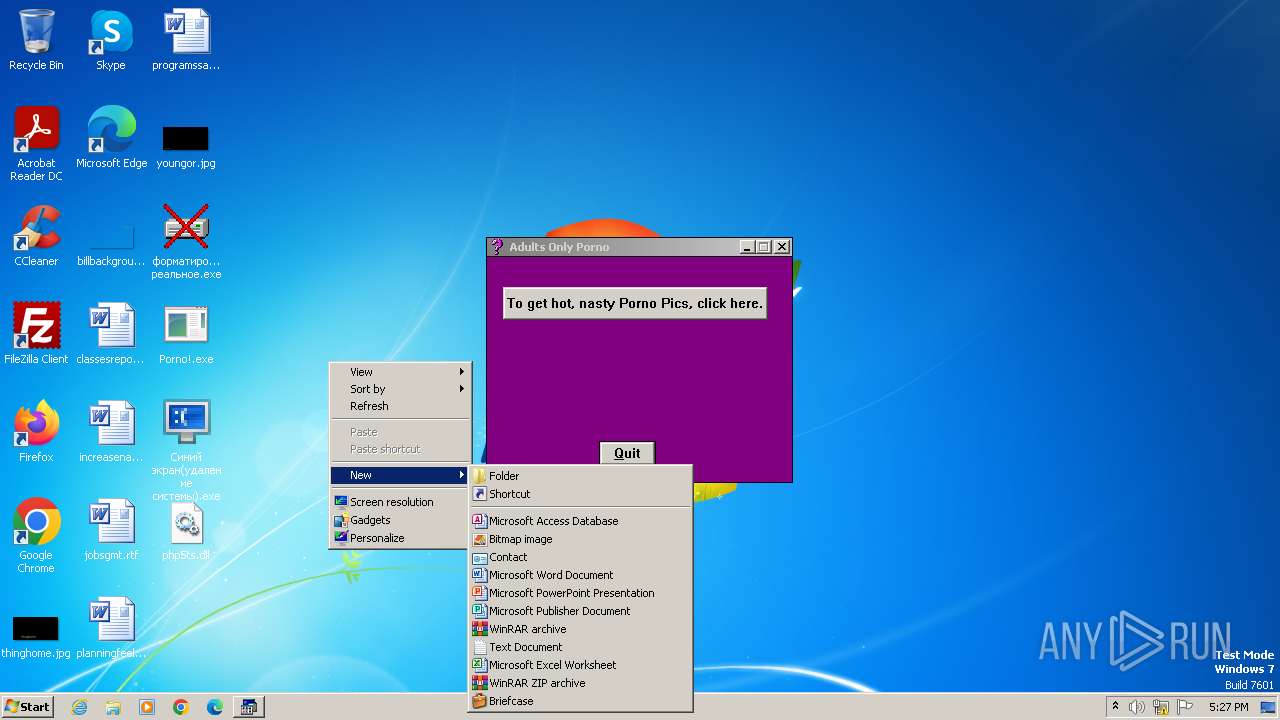Create a new Shortcut
The height and width of the screenshot is (720, 1280).
580,494
